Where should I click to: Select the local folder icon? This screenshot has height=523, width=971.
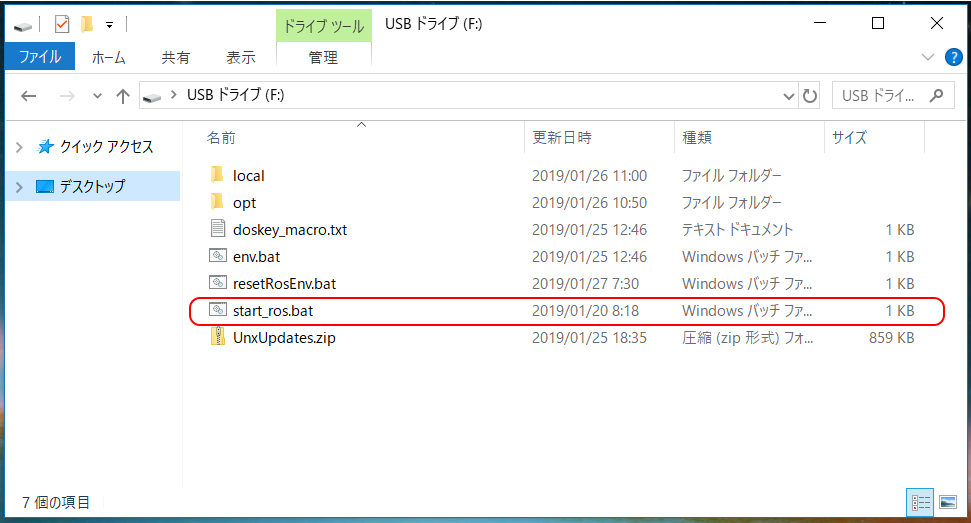point(217,175)
